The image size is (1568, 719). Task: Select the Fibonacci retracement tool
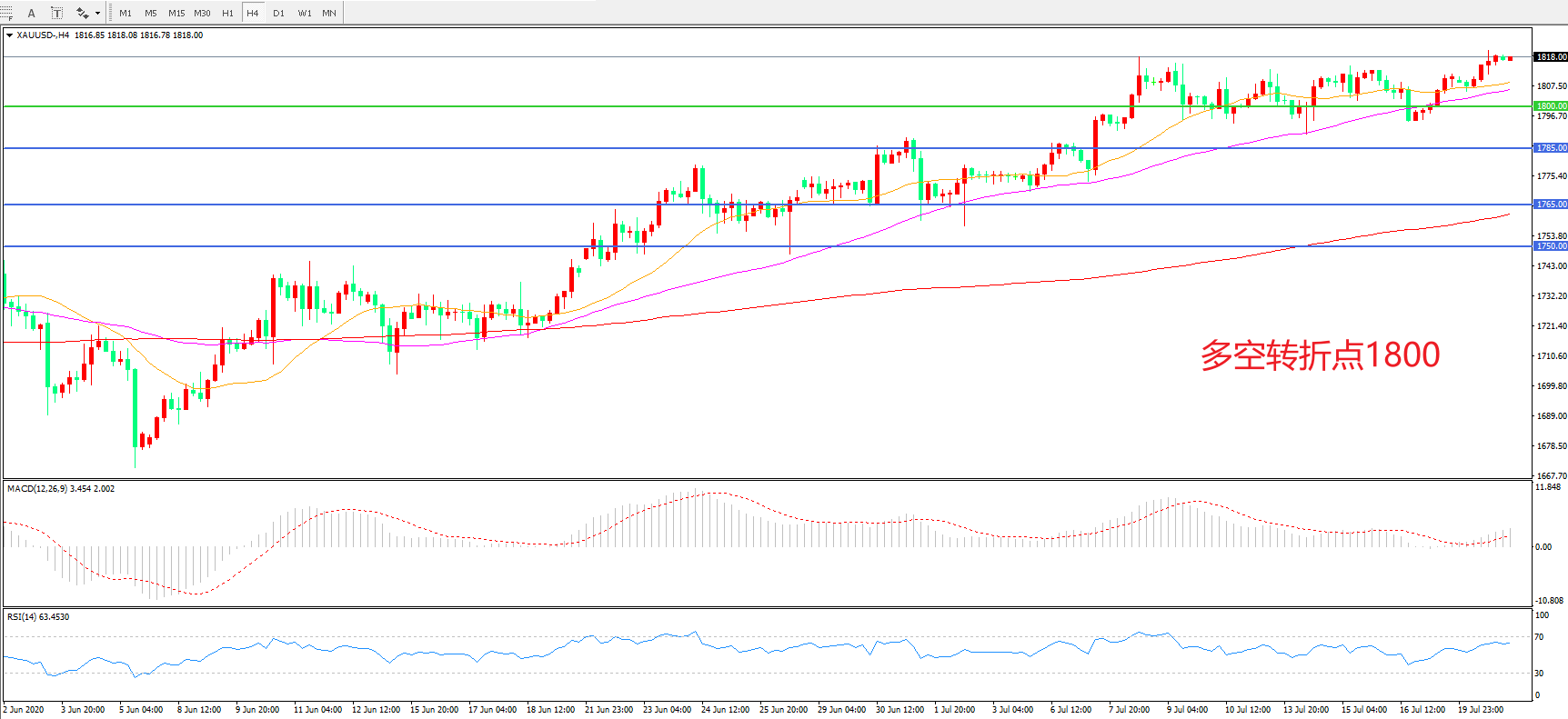tap(7, 13)
